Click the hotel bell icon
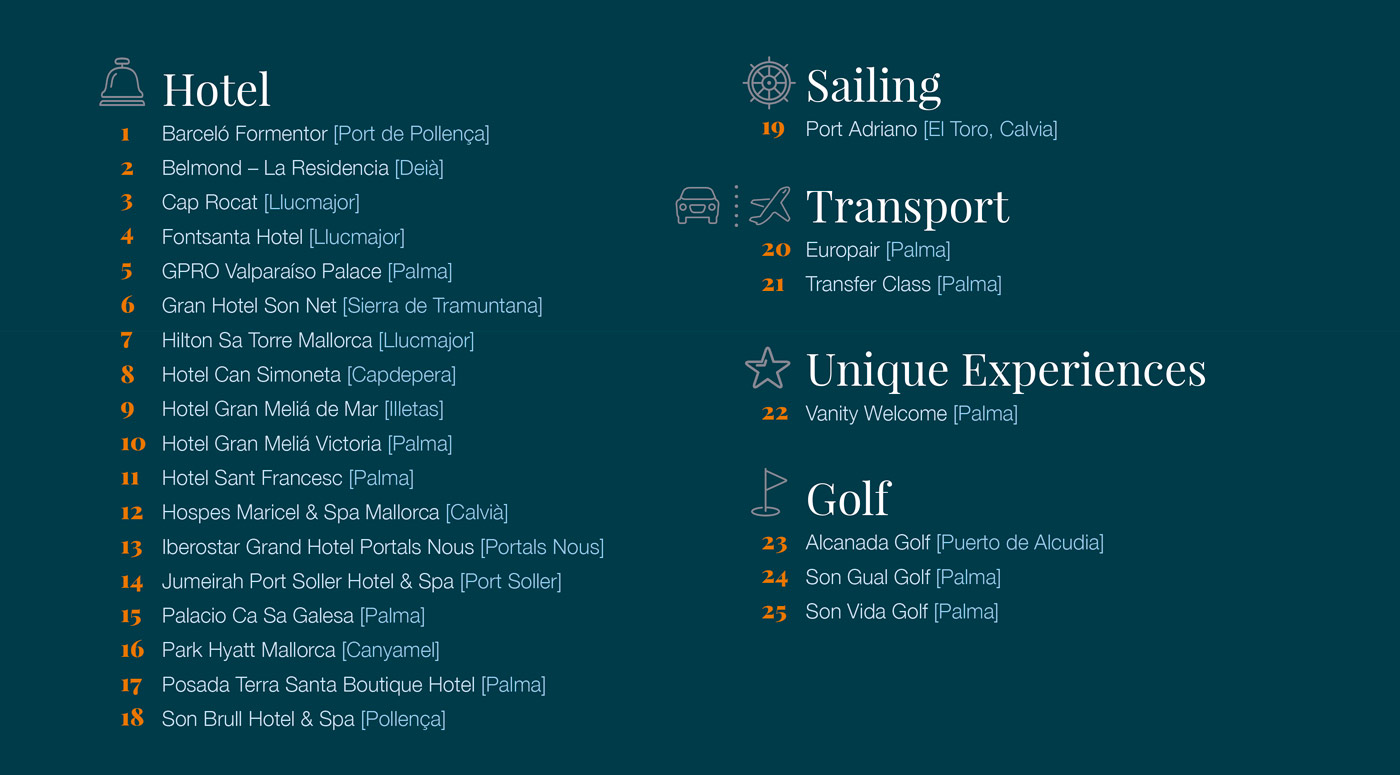 pos(122,82)
